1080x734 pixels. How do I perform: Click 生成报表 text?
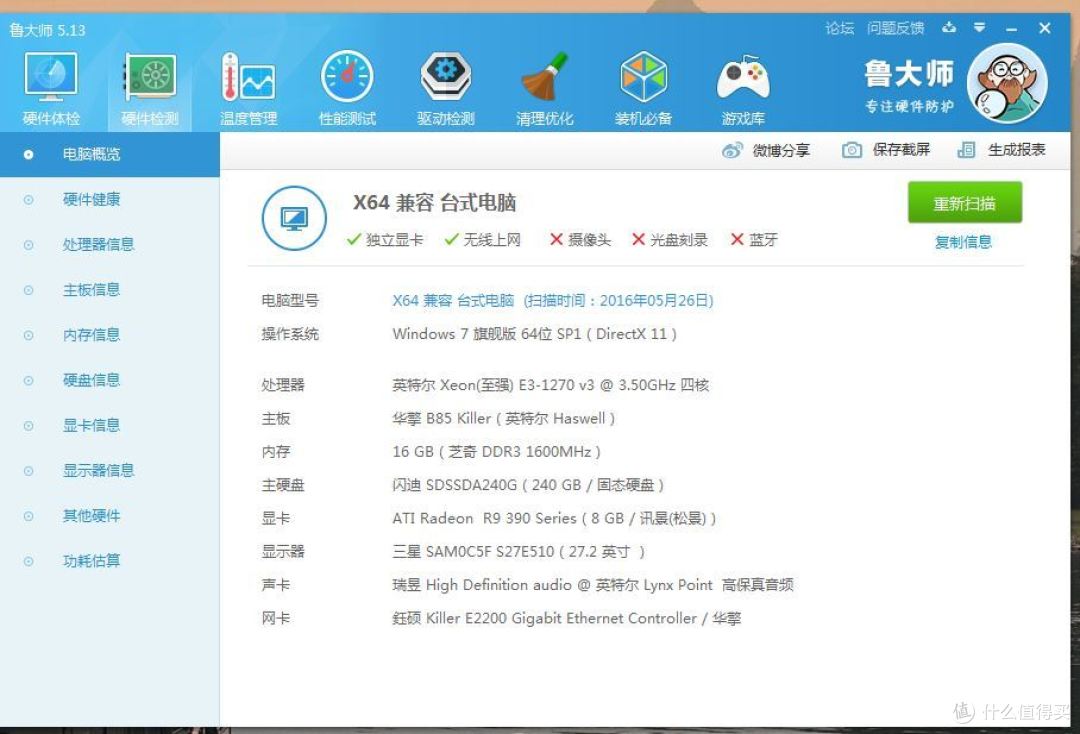click(1017, 150)
